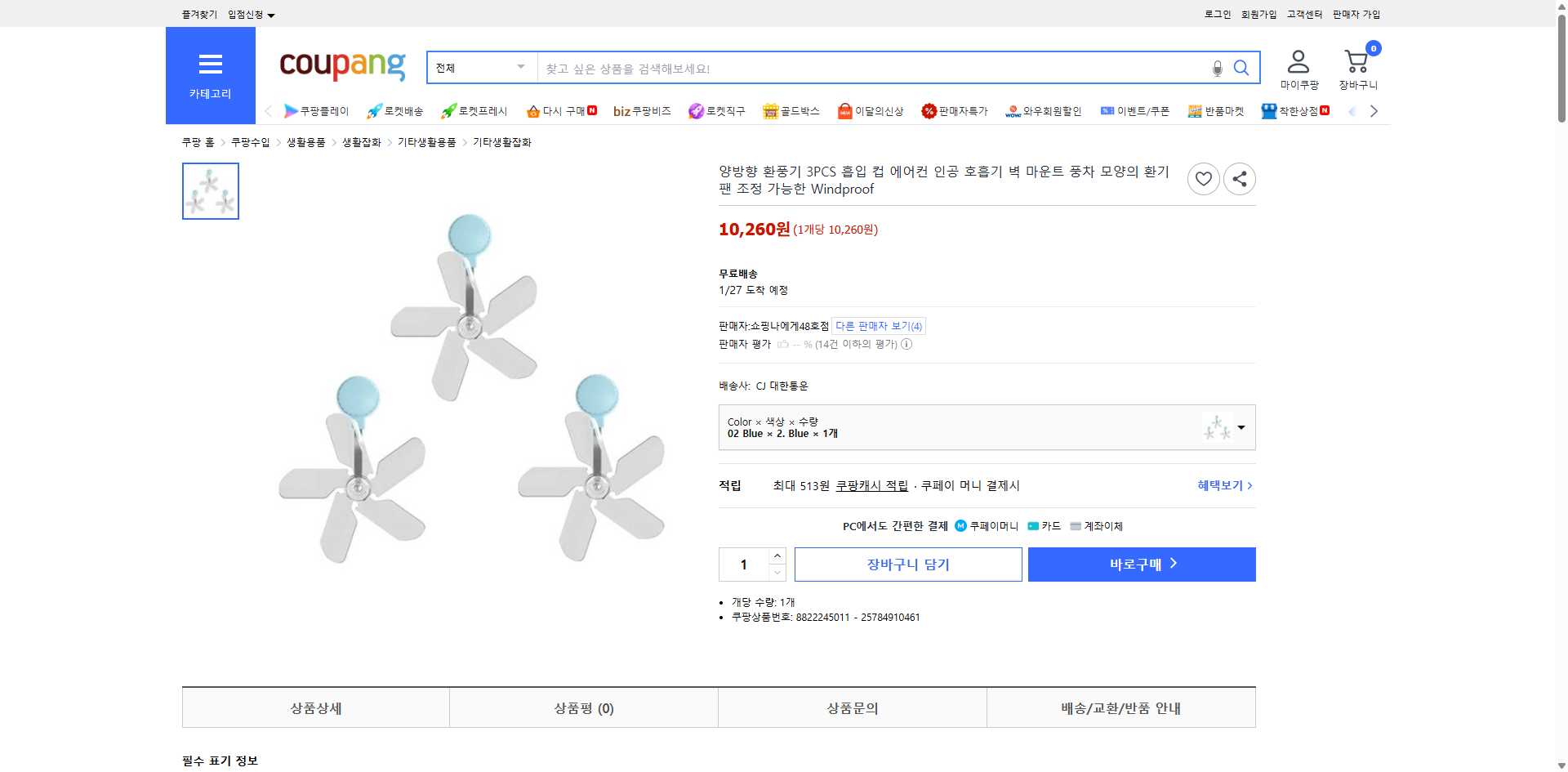Open the 전체 search category dropdown
1568x772 pixels.
[481, 68]
